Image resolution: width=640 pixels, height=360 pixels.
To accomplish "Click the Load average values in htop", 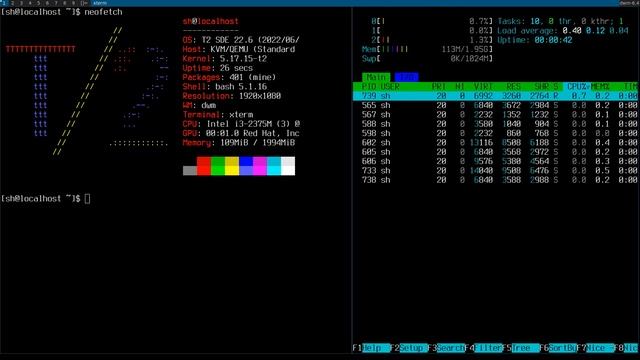I will point(596,31).
